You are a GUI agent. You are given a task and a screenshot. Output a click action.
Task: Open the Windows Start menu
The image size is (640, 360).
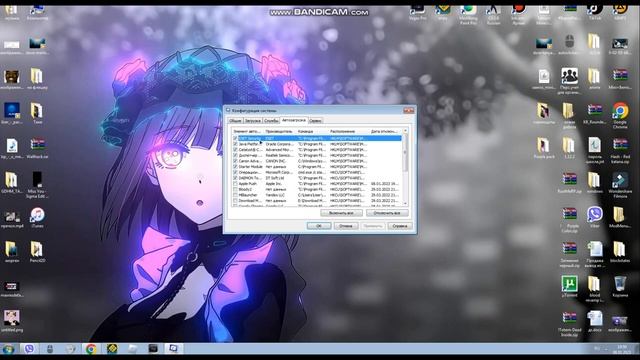click(8, 349)
